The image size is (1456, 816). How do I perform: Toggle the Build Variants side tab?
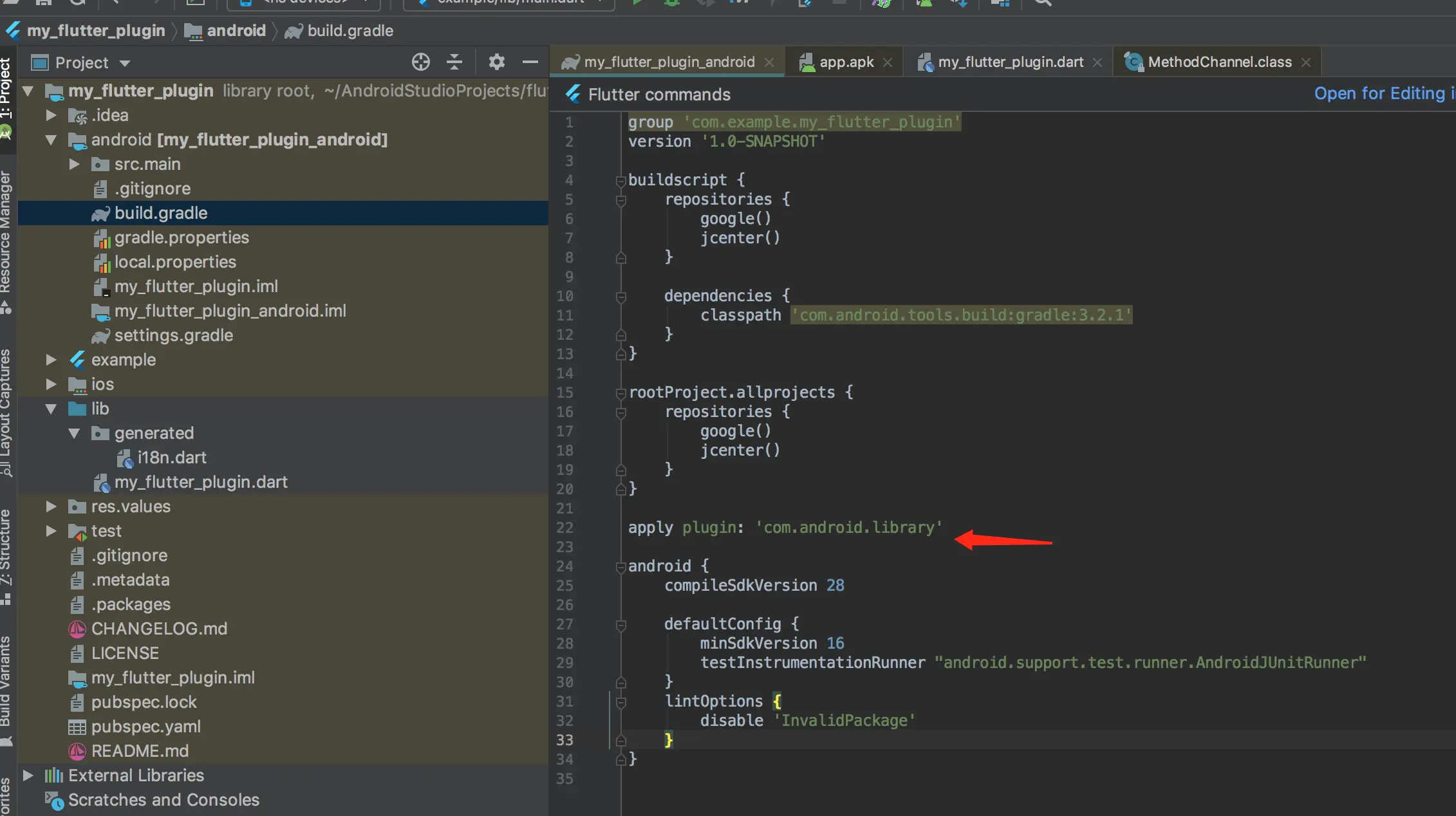point(6,682)
